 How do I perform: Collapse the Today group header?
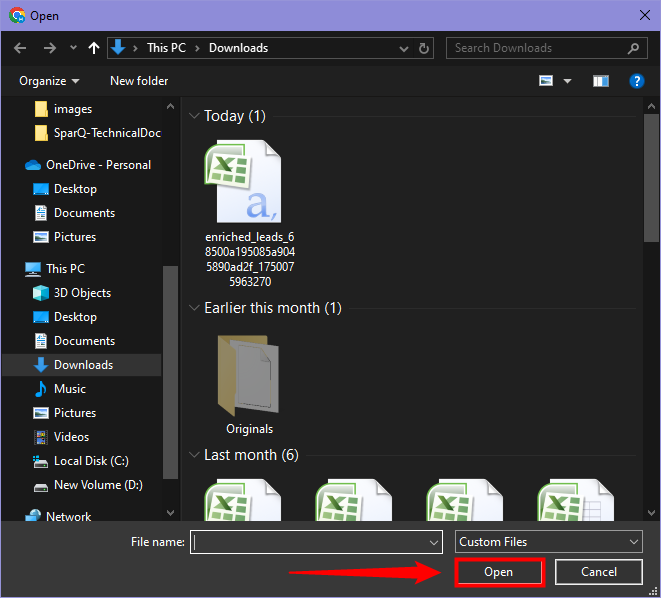tap(194, 116)
